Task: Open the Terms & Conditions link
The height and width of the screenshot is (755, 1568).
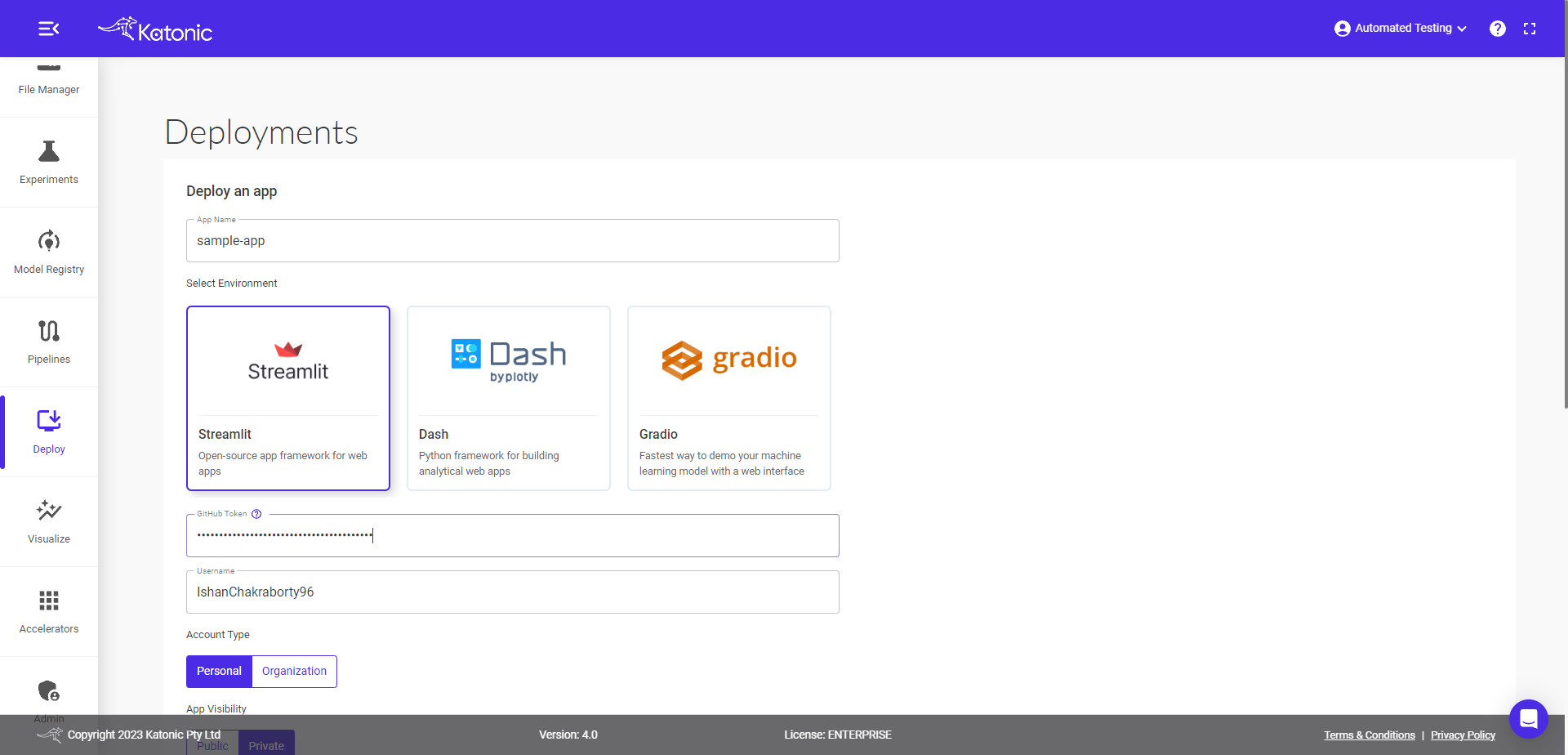Action: click(1370, 735)
